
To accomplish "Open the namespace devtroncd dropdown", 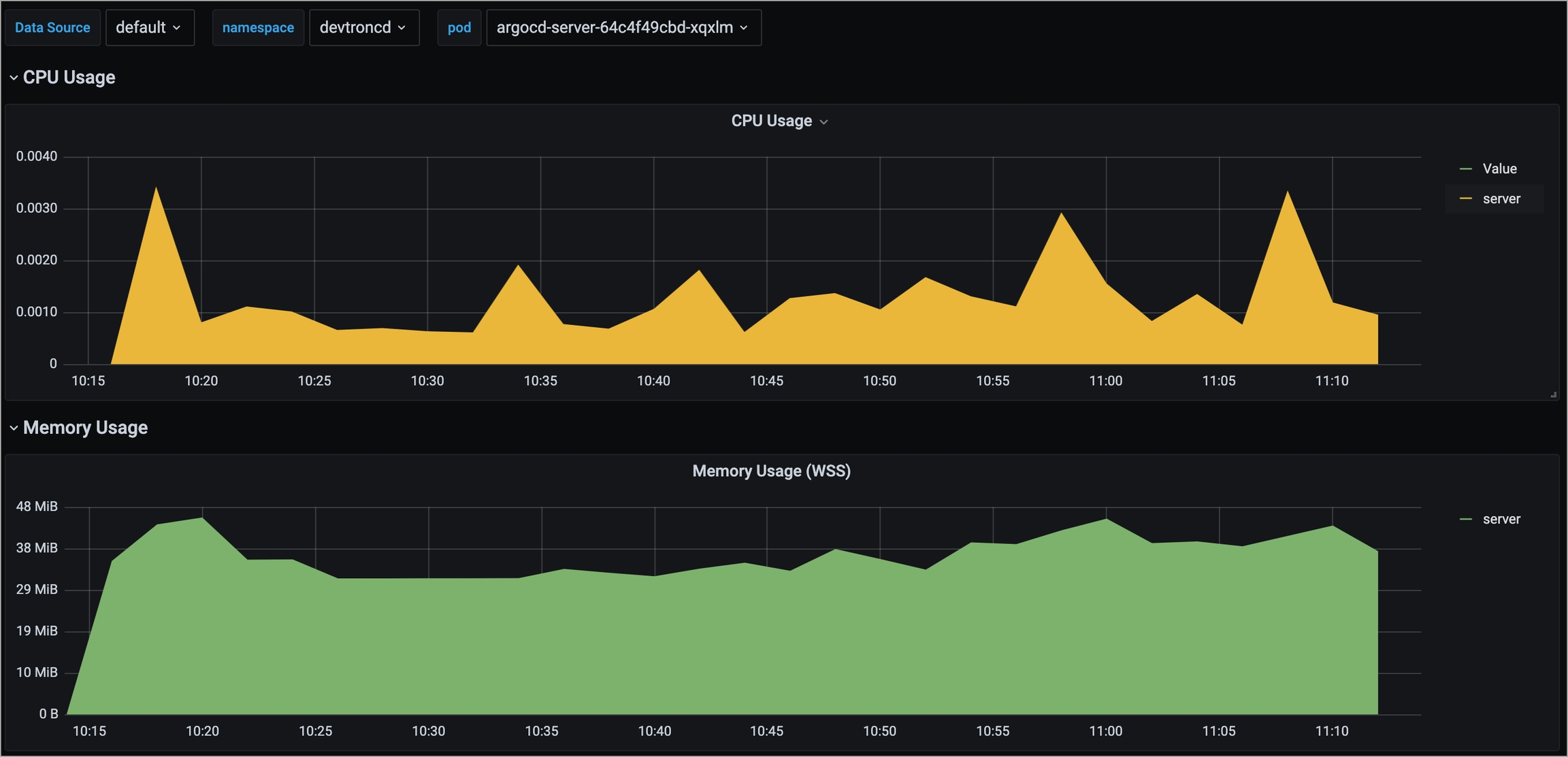I will 363,28.
